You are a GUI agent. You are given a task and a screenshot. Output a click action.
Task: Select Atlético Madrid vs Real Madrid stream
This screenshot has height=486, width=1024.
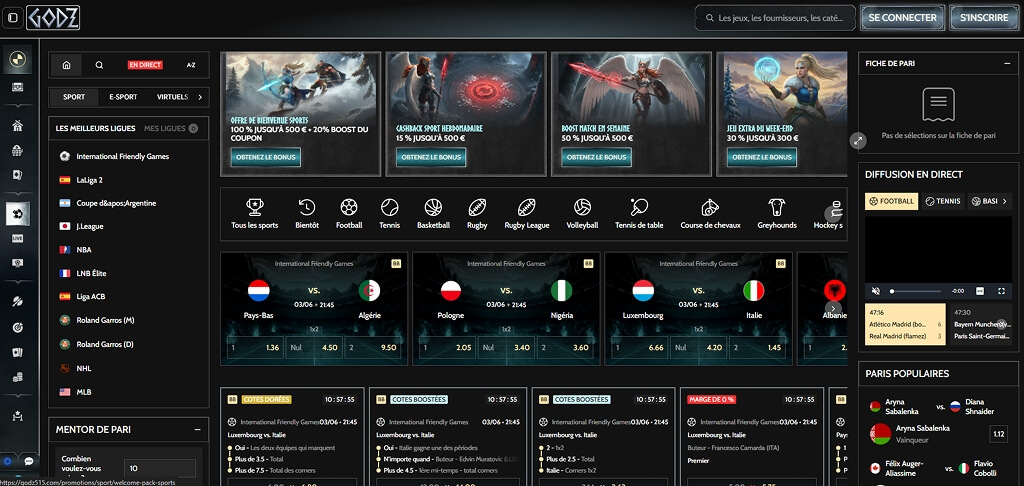[905, 324]
